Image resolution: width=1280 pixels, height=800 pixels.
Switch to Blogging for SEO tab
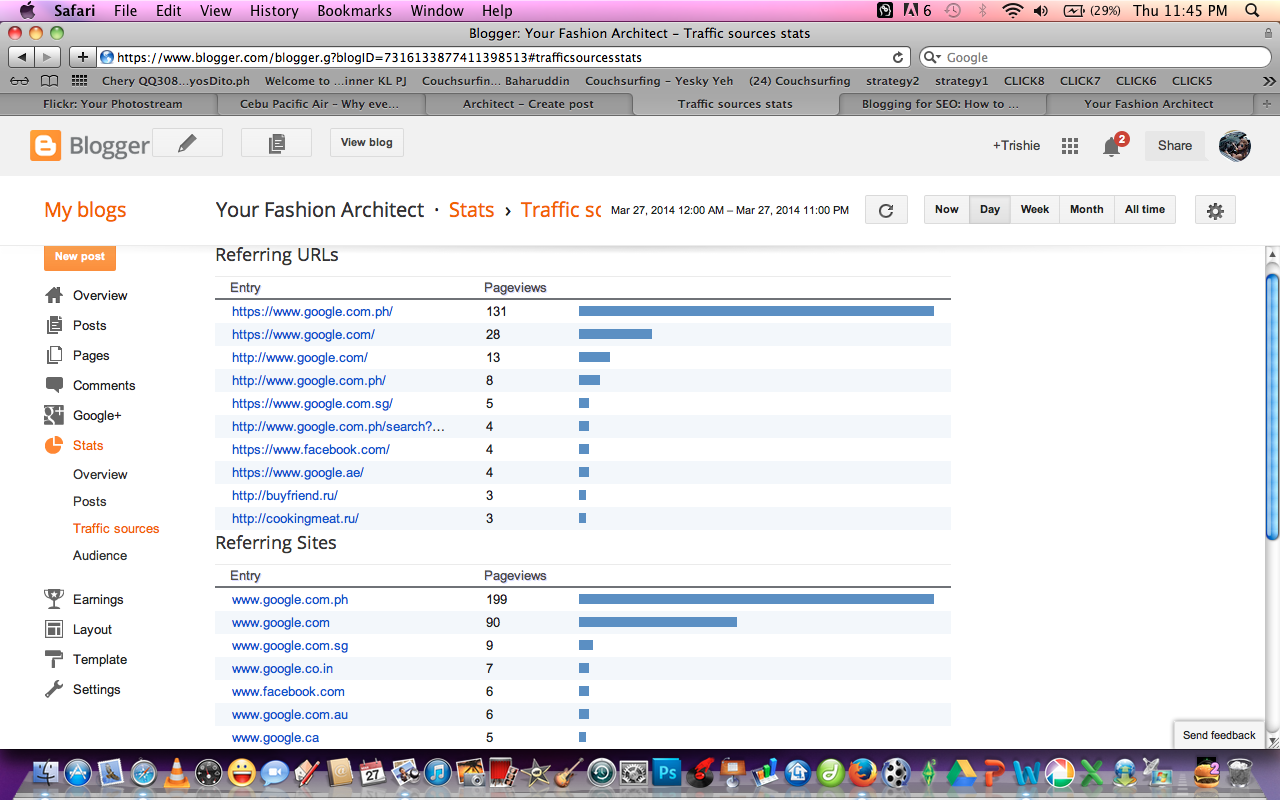[x=940, y=104]
